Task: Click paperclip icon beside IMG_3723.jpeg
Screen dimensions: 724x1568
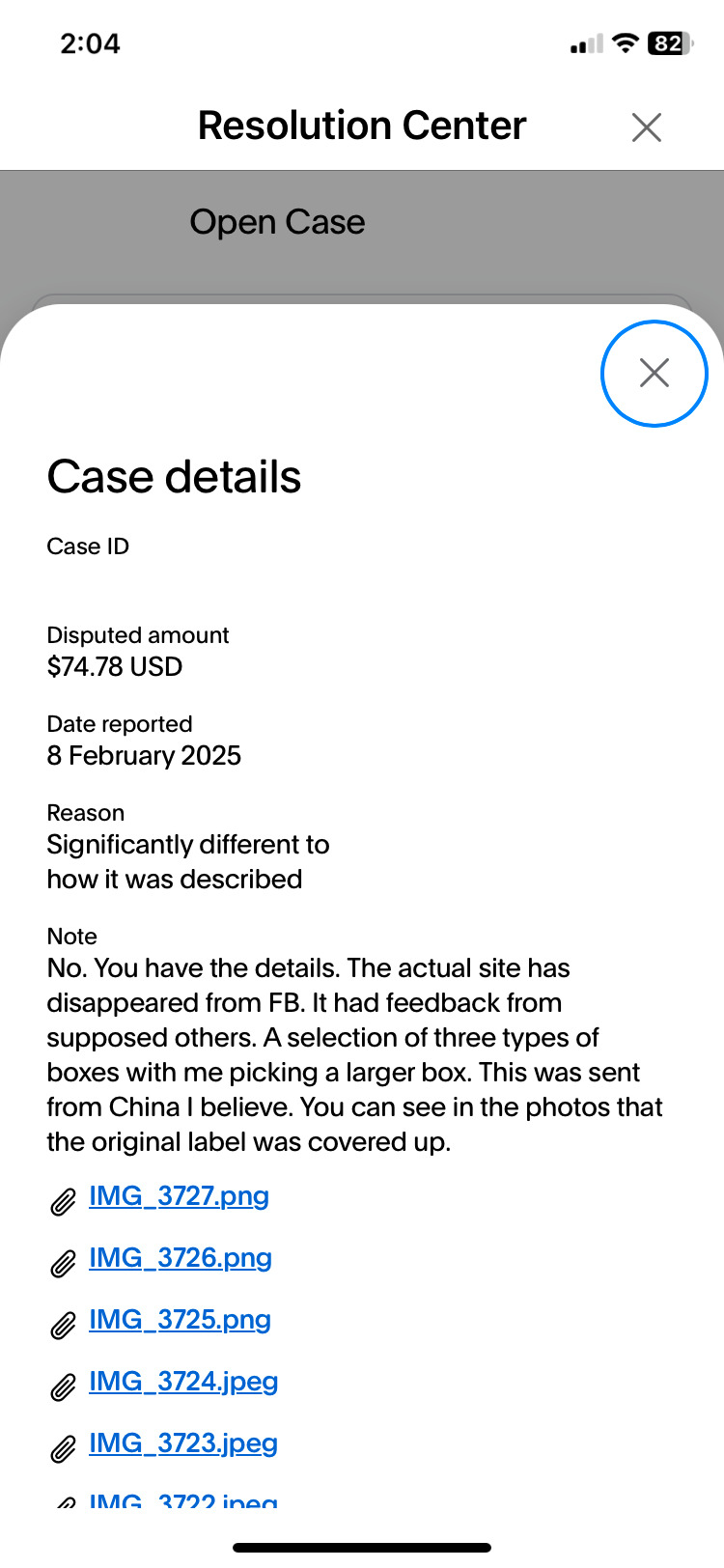Action: pyautogui.click(x=63, y=1449)
